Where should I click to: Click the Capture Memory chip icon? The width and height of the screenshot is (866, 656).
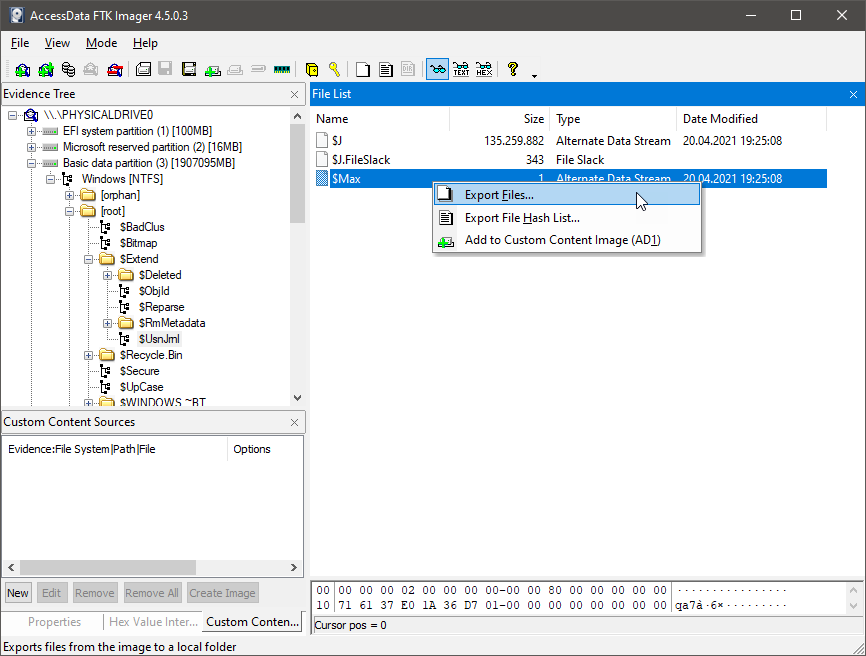282,70
